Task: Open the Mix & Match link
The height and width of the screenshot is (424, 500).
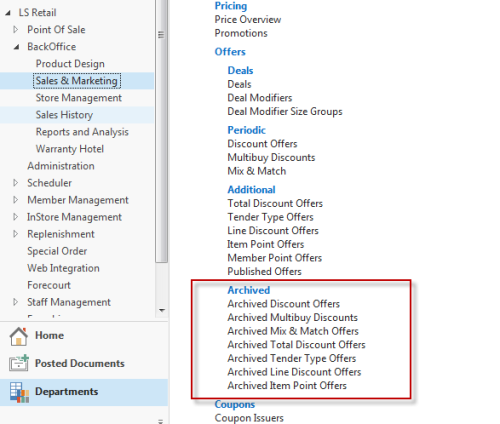Action: (x=257, y=171)
